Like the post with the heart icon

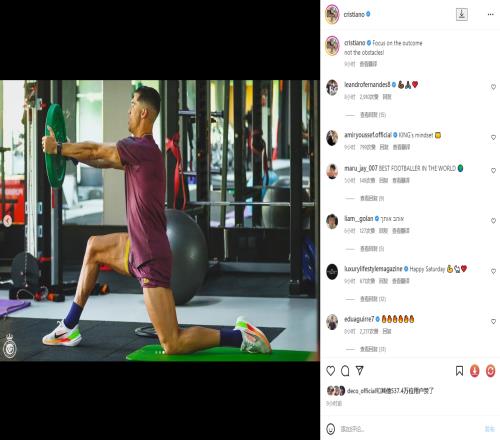coord(330,371)
